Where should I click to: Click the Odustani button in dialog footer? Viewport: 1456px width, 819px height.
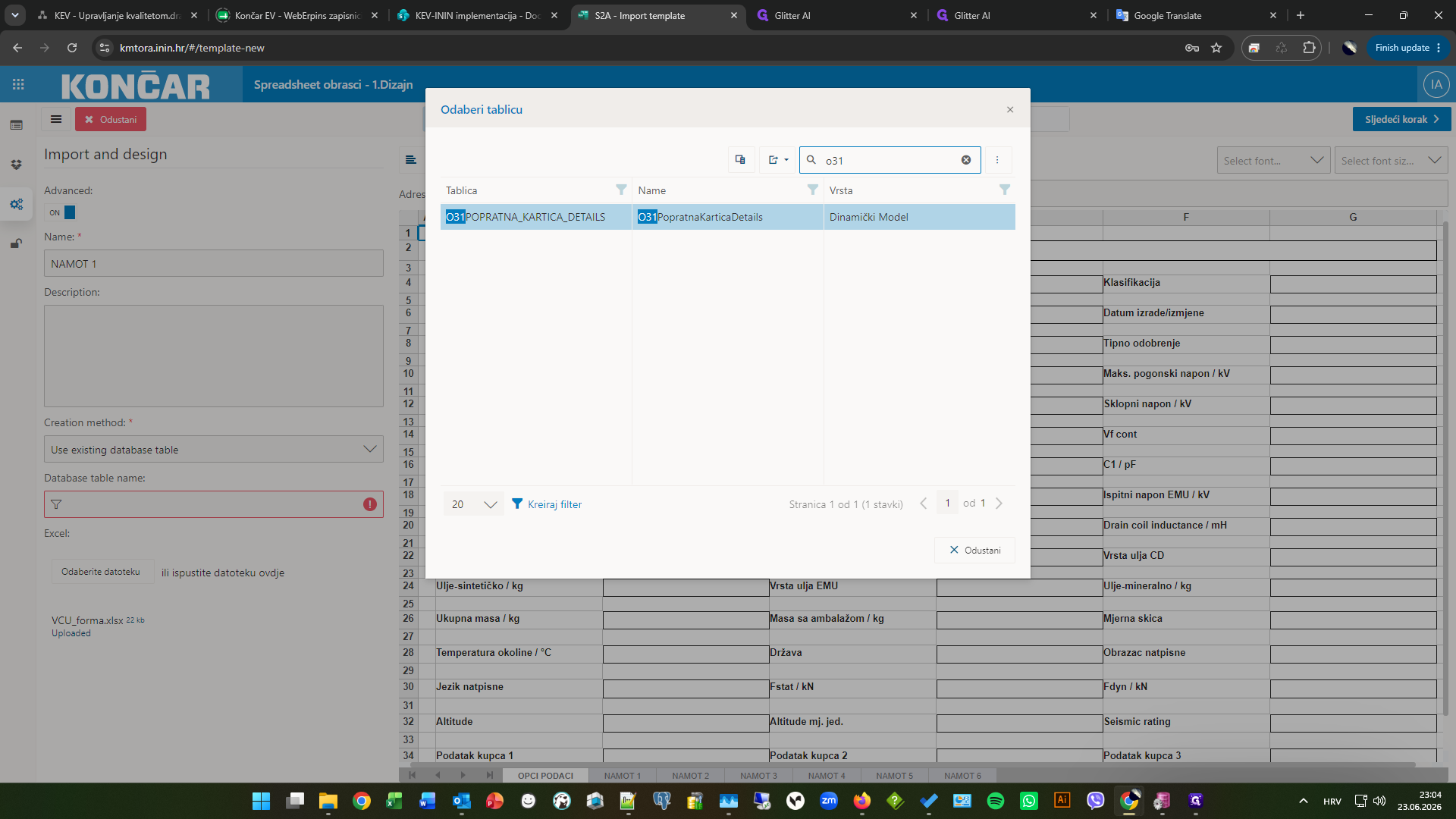point(974,550)
